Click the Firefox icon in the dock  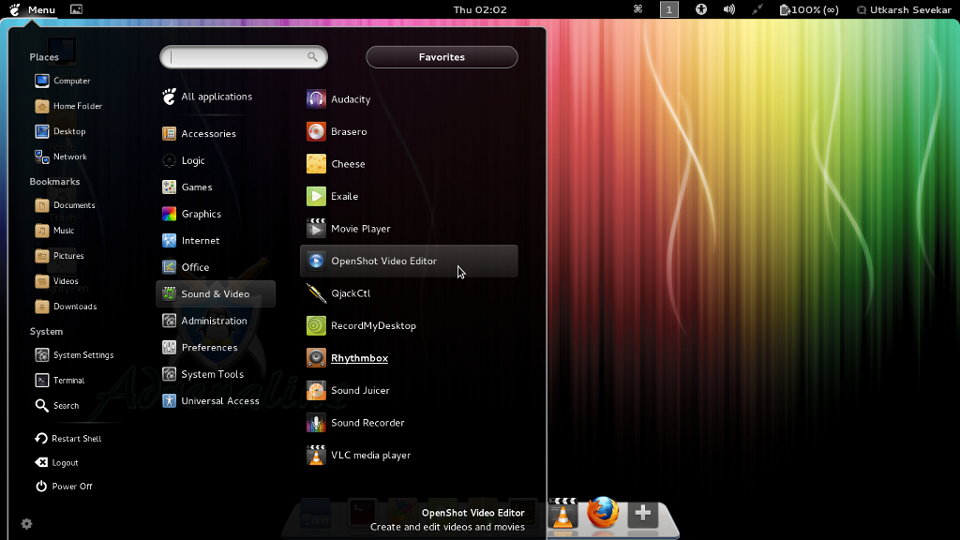(603, 513)
